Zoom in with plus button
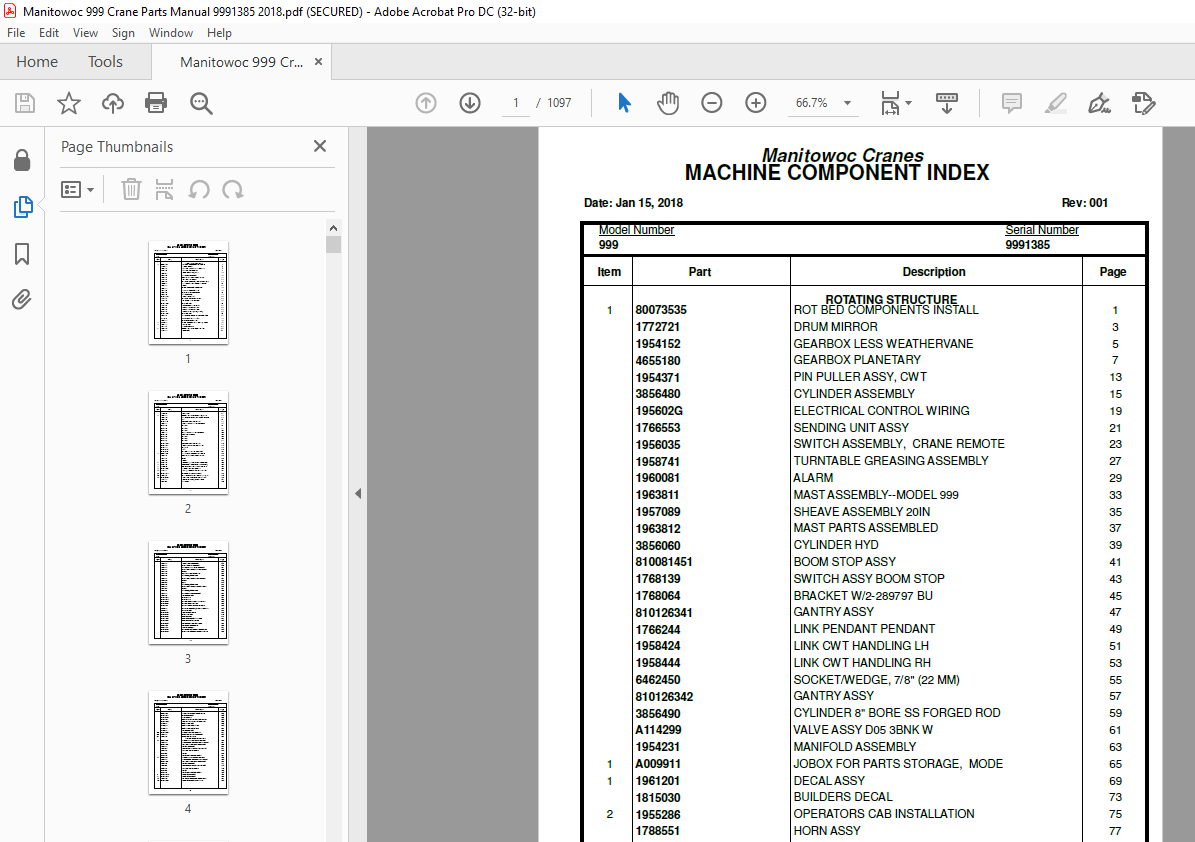1195x842 pixels. coord(756,103)
